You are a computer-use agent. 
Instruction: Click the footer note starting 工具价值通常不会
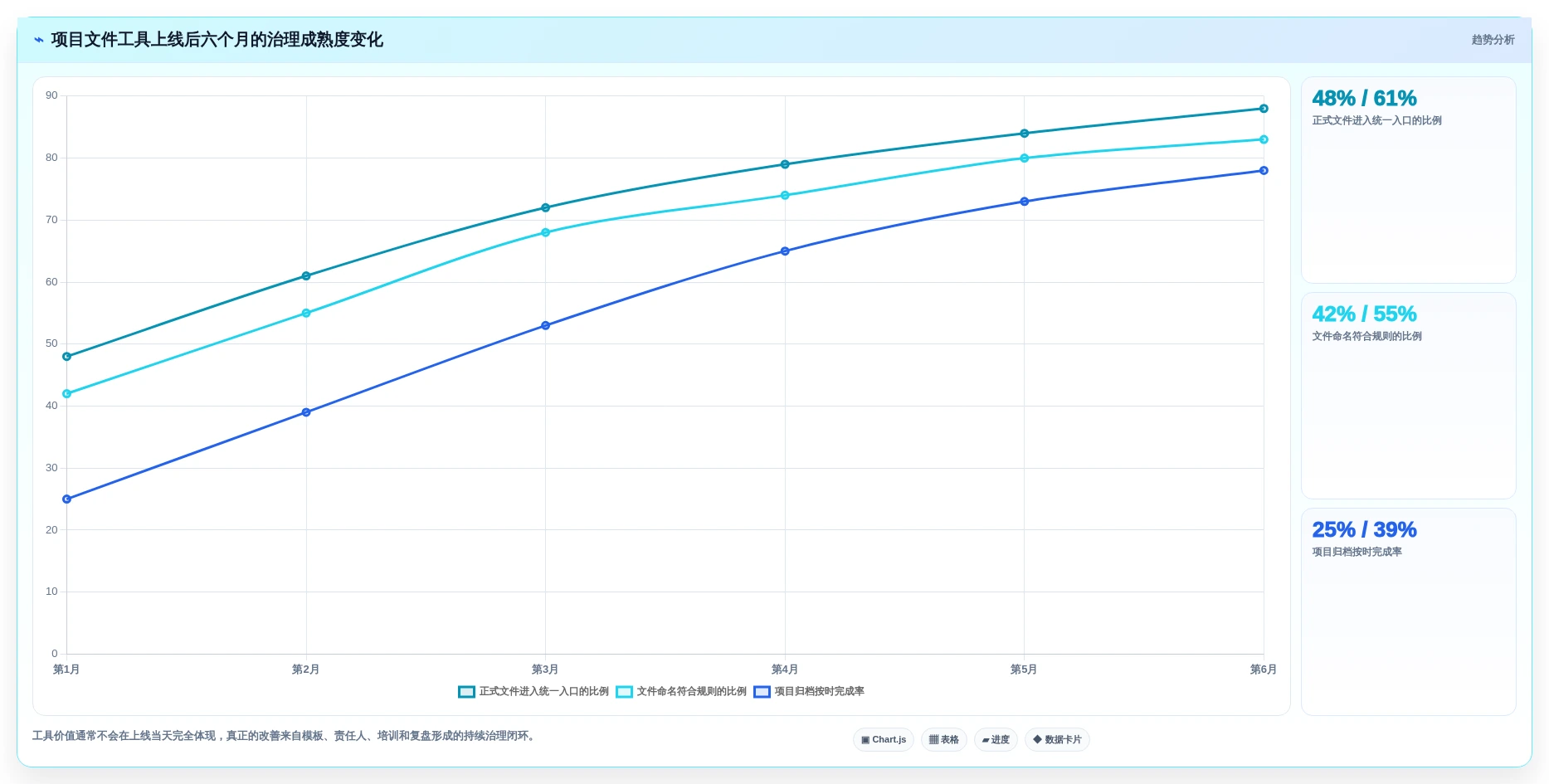[x=285, y=736]
